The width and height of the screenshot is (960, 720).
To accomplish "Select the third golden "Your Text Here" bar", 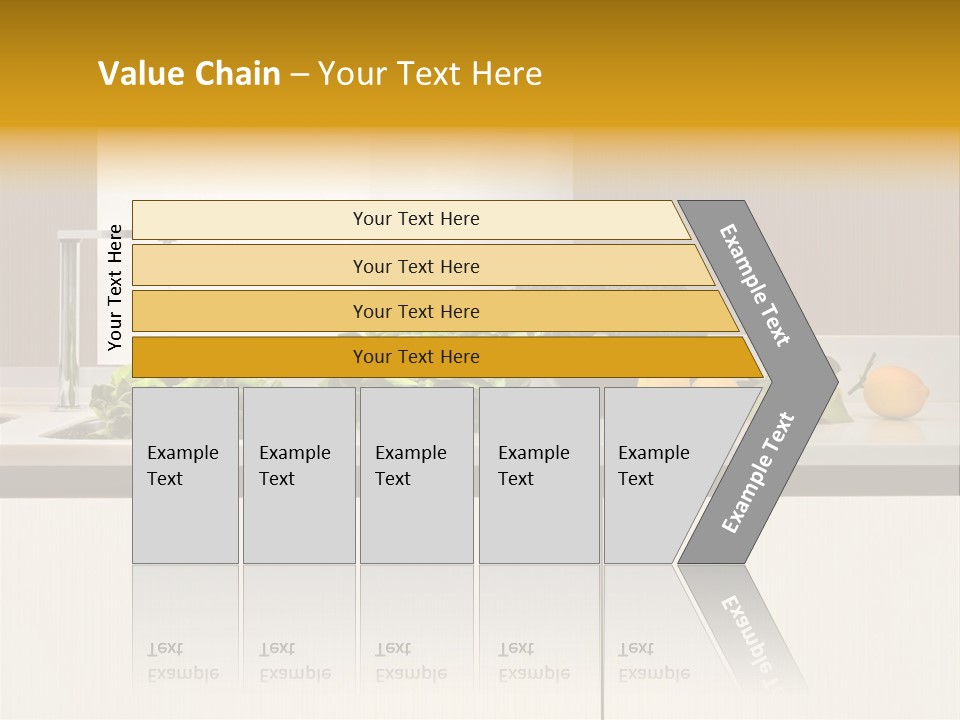I will (x=416, y=311).
